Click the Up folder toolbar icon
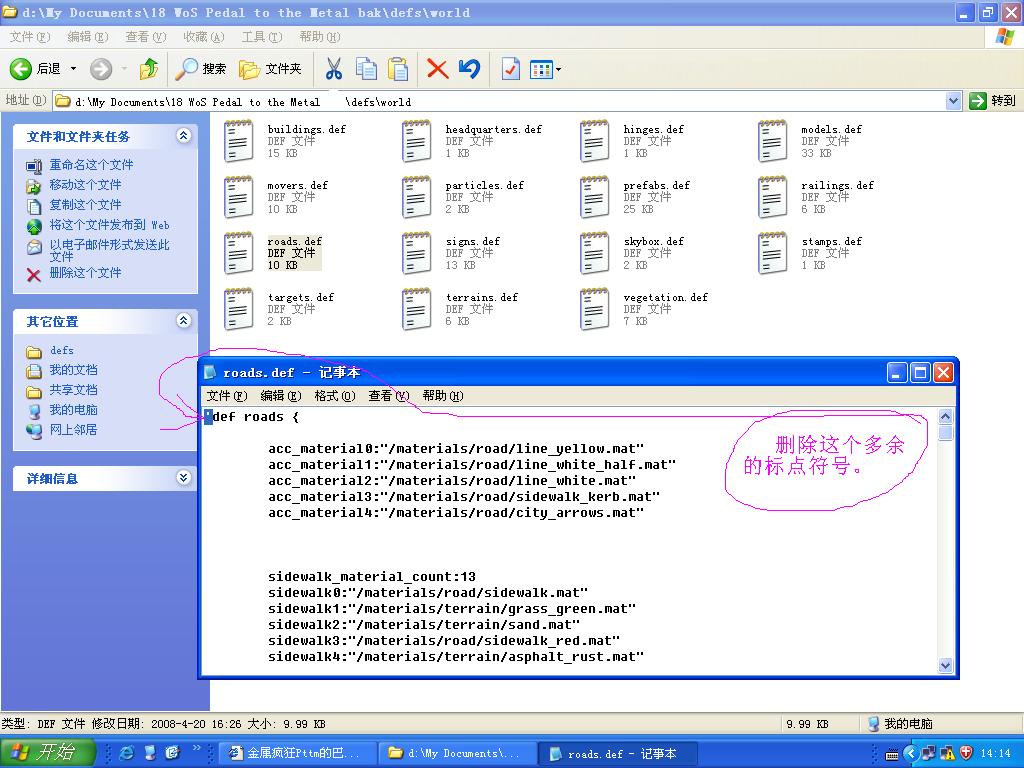Image resolution: width=1024 pixels, height=768 pixels. click(149, 69)
